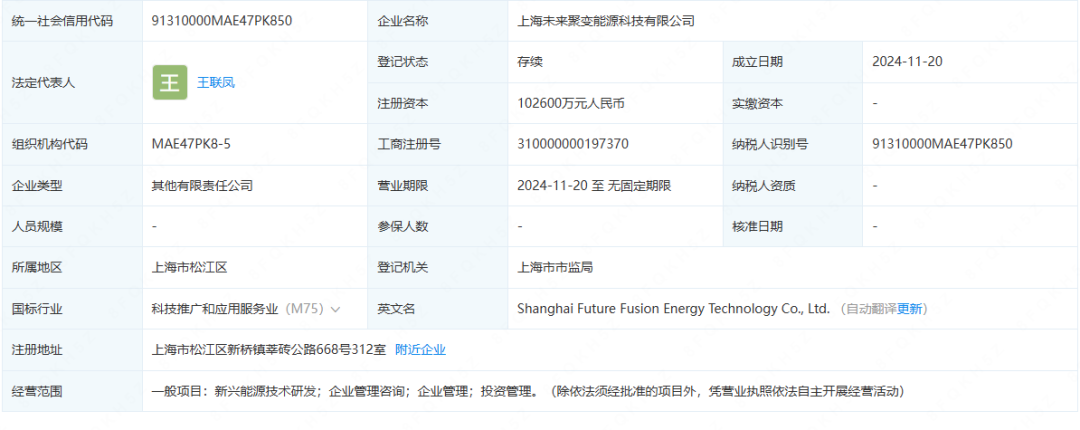Click the green 王 avatar icon
Image resolution: width=1080 pixels, height=430 pixels.
pos(170,82)
